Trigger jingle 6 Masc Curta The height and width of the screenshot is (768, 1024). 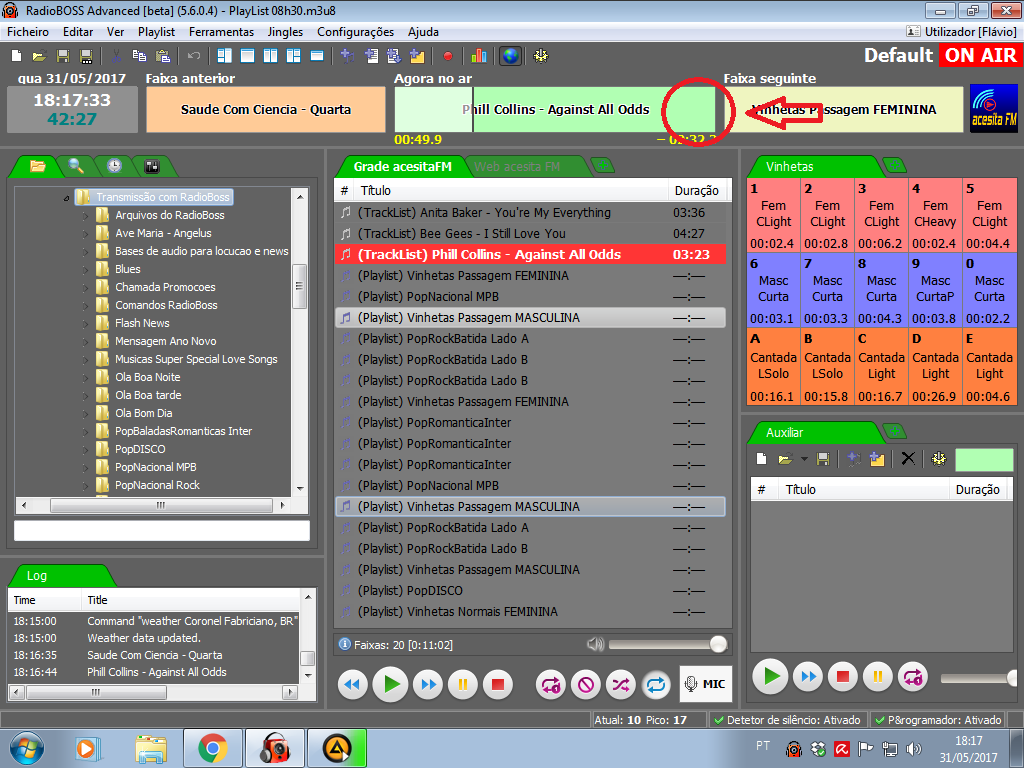[x=773, y=291]
